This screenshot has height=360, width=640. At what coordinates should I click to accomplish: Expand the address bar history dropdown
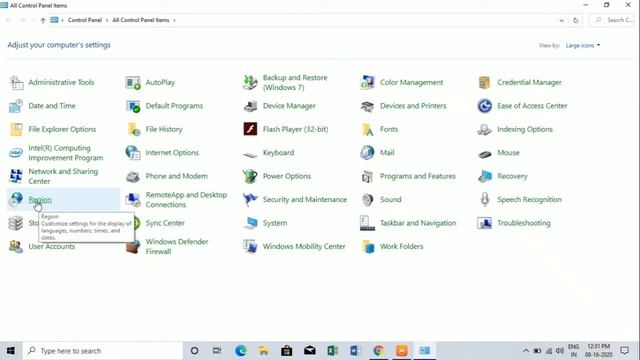coord(562,20)
